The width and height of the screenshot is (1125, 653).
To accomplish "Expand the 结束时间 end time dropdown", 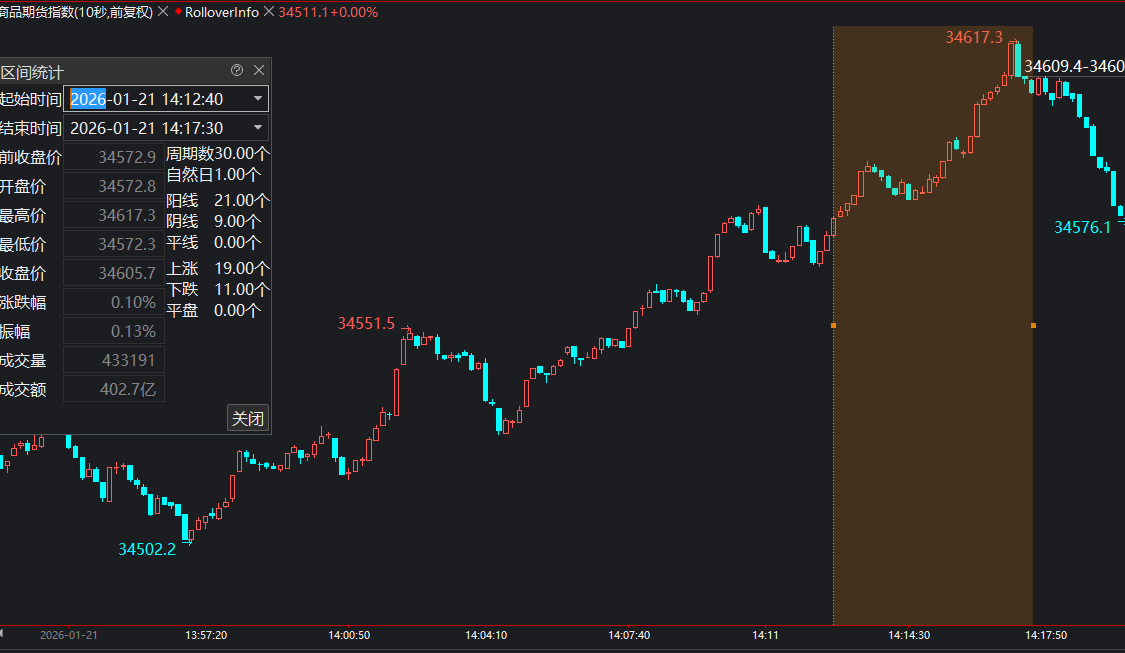I will pyautogui.click(x=258, y=128).
